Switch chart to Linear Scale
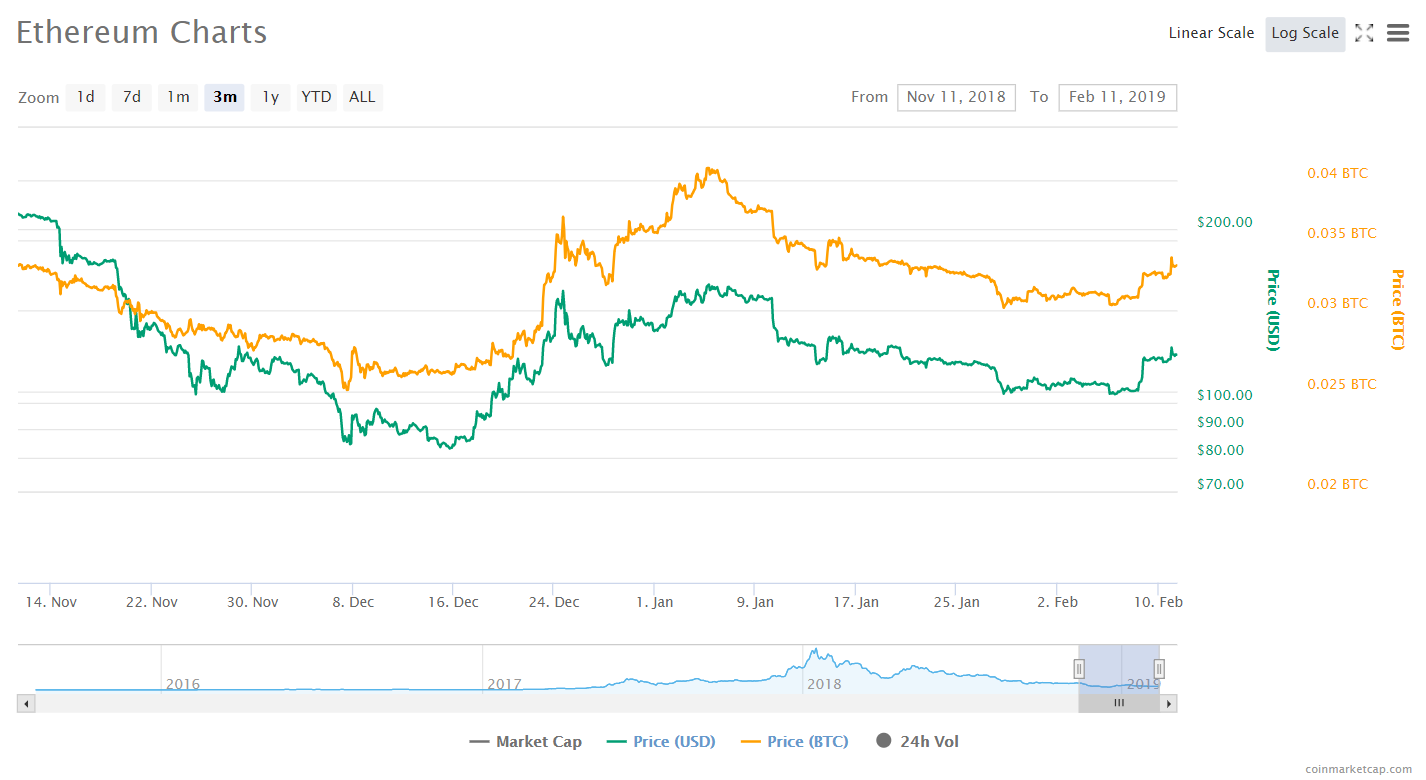 point(1211,32)
